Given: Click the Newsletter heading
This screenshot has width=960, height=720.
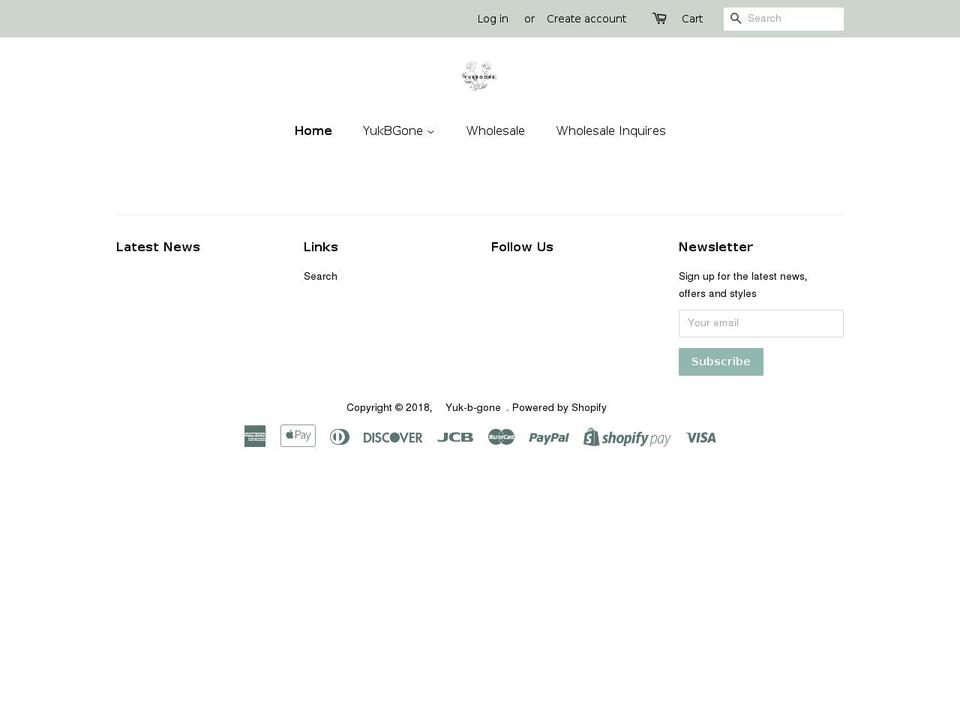Looking at the screenshot, I should pyautogui.click(x=715, y=247).
